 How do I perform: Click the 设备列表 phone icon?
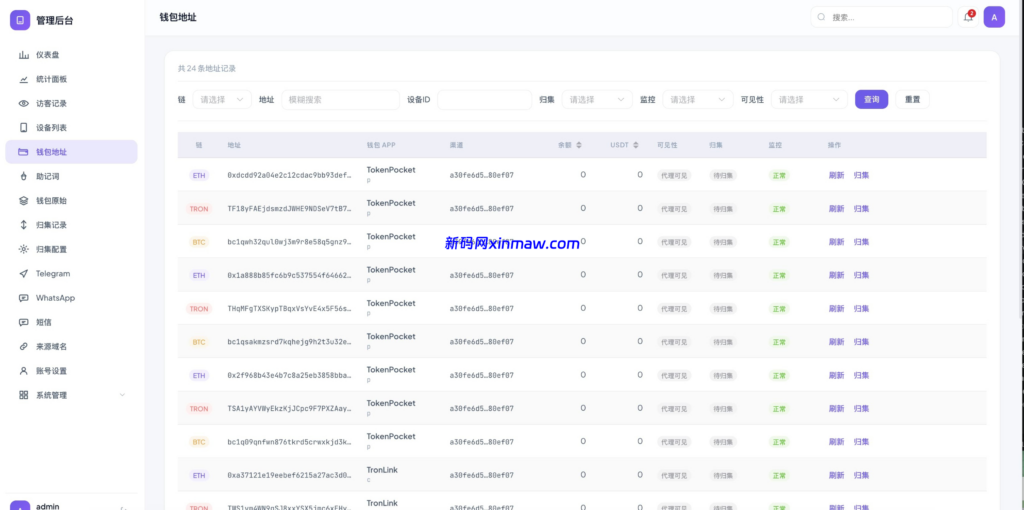24,127
